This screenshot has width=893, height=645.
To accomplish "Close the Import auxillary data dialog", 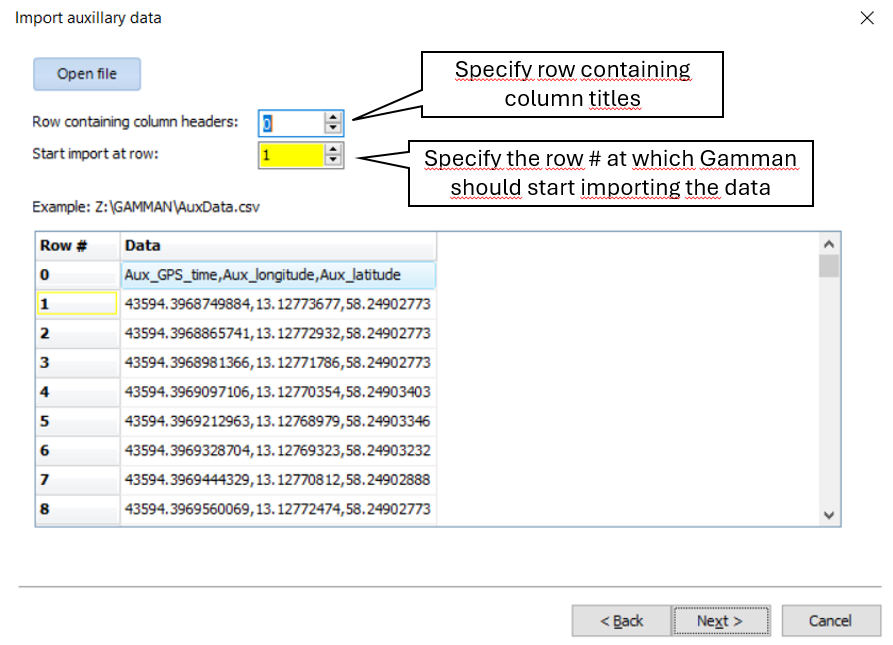I will coord(867,18).
